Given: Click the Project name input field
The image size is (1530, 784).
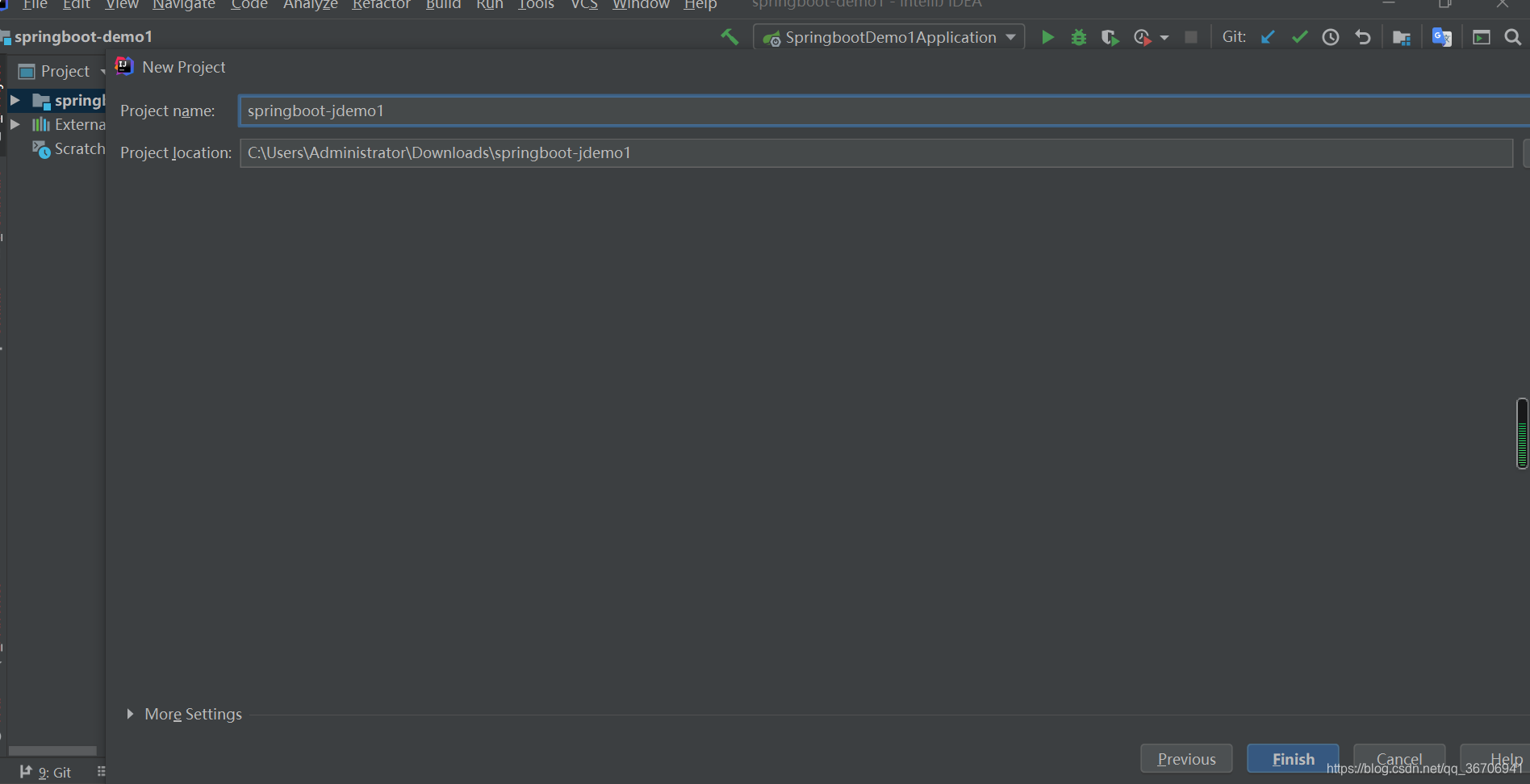Looking at the screenshot, I should pos(884,111).
